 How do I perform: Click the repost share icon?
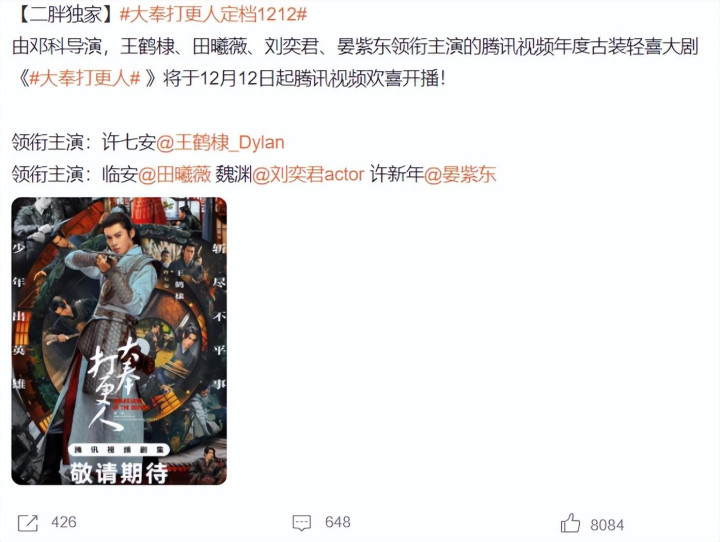[x=28, y=523]
